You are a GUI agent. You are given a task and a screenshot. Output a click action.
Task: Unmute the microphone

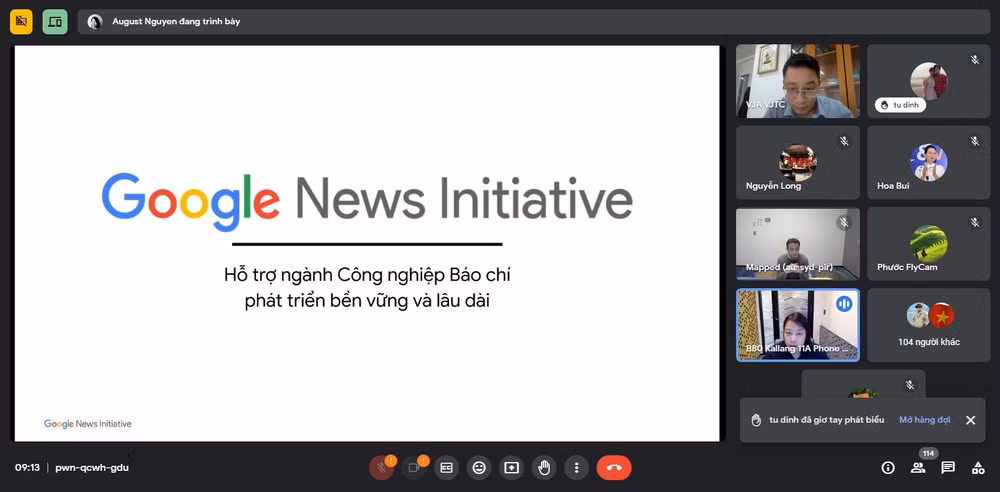click(x=381, y=468)
